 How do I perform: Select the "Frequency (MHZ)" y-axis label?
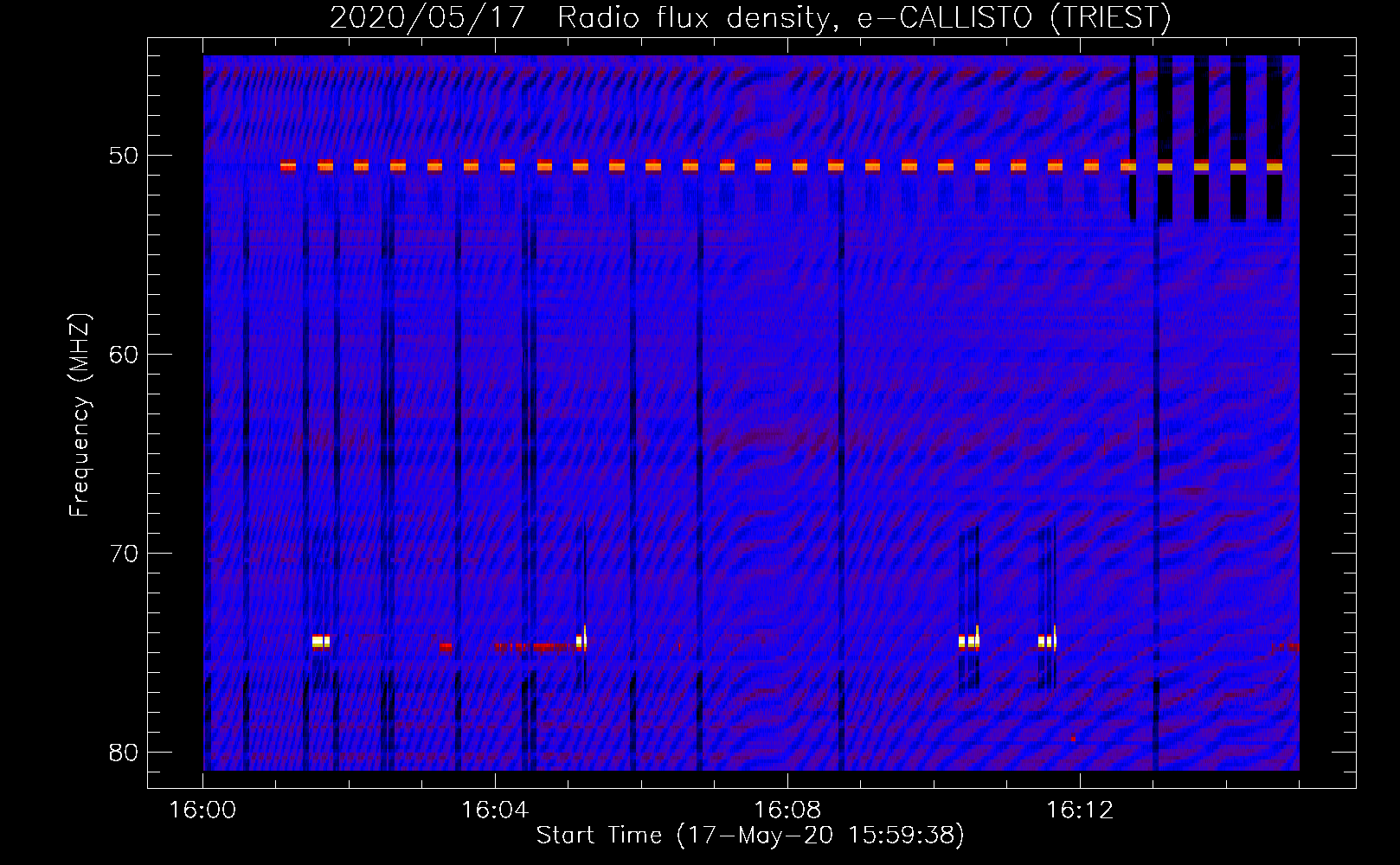point(80,415)
